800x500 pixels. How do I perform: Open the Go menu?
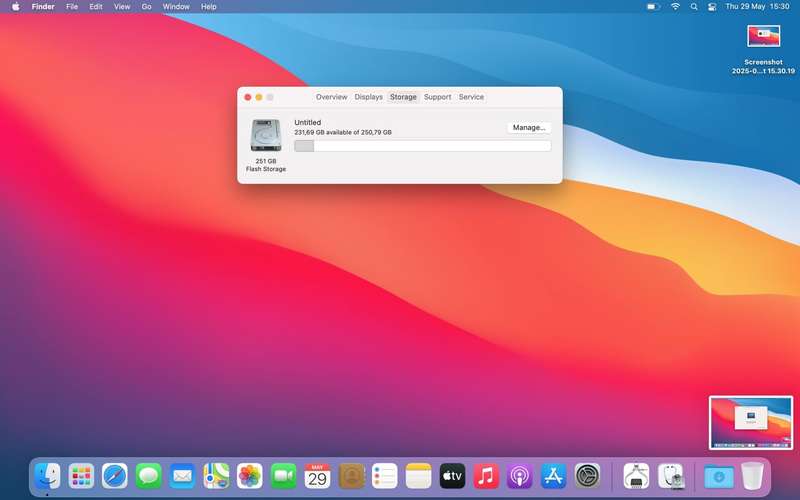tap(146, 7)
